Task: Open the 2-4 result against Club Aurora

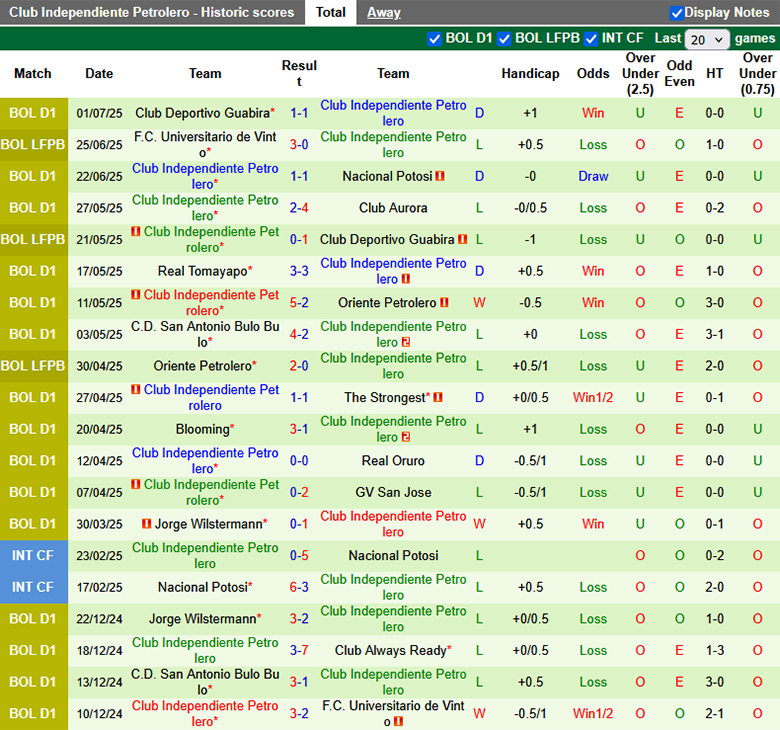Action: coord(299,208)
